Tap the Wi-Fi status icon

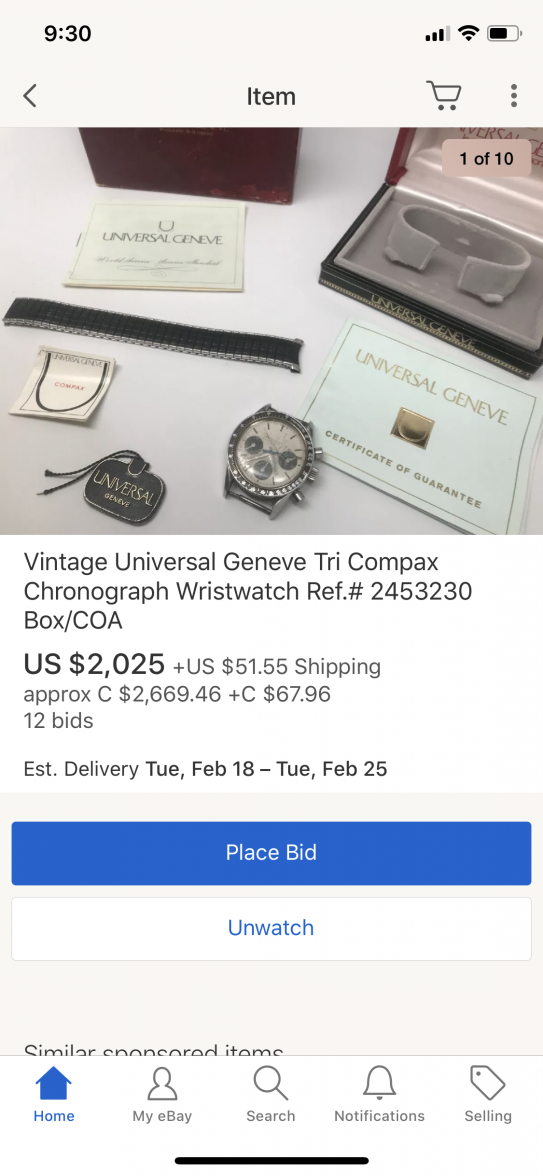click(x=469, y=33)
